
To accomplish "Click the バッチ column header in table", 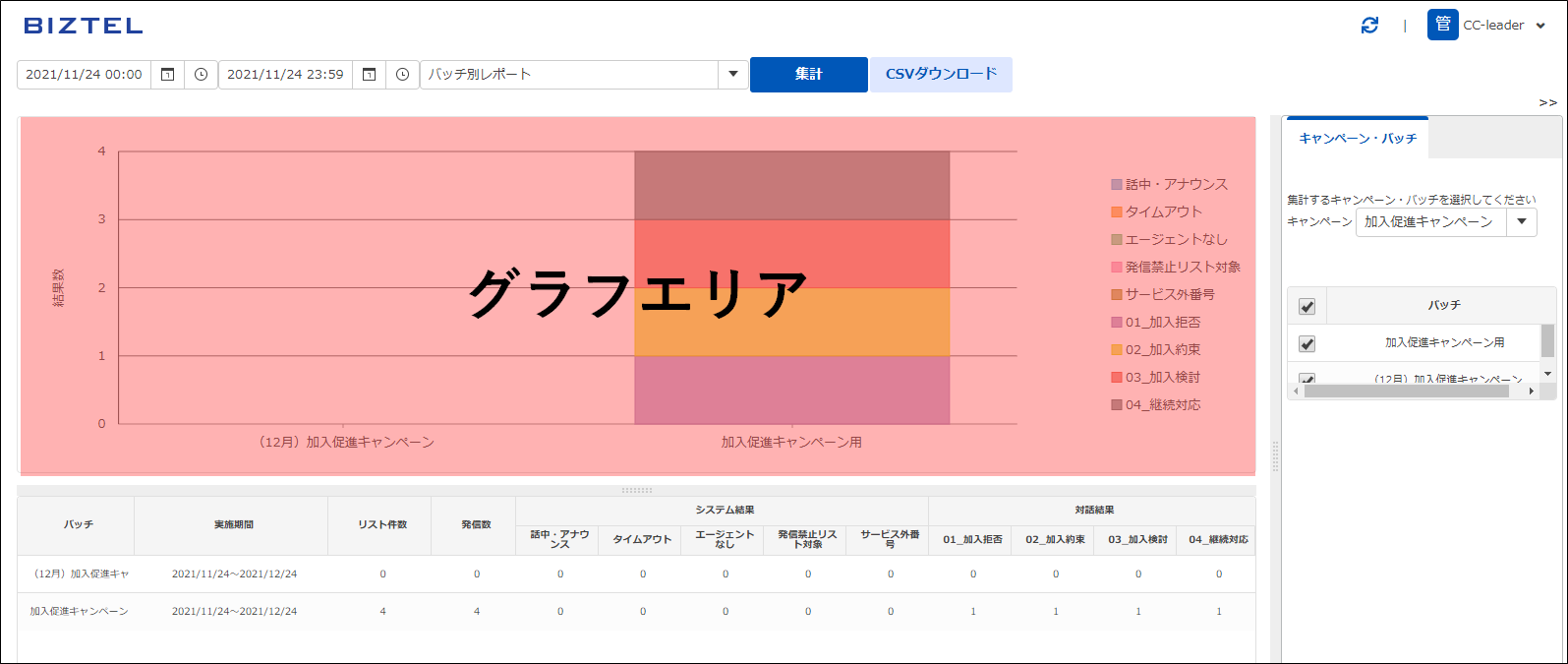I will point(78,525).
